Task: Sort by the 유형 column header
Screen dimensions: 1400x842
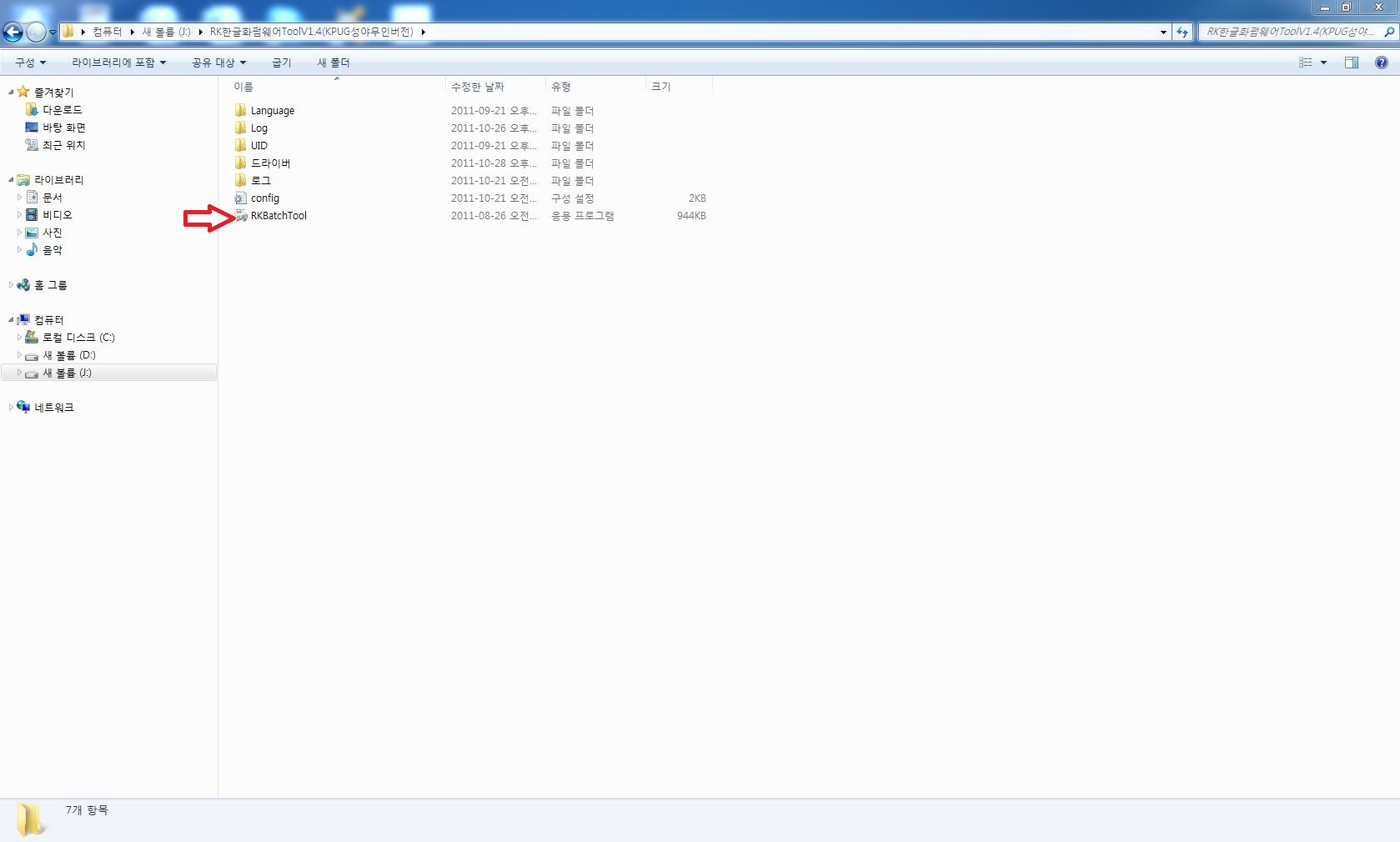Action: [561, 87]
